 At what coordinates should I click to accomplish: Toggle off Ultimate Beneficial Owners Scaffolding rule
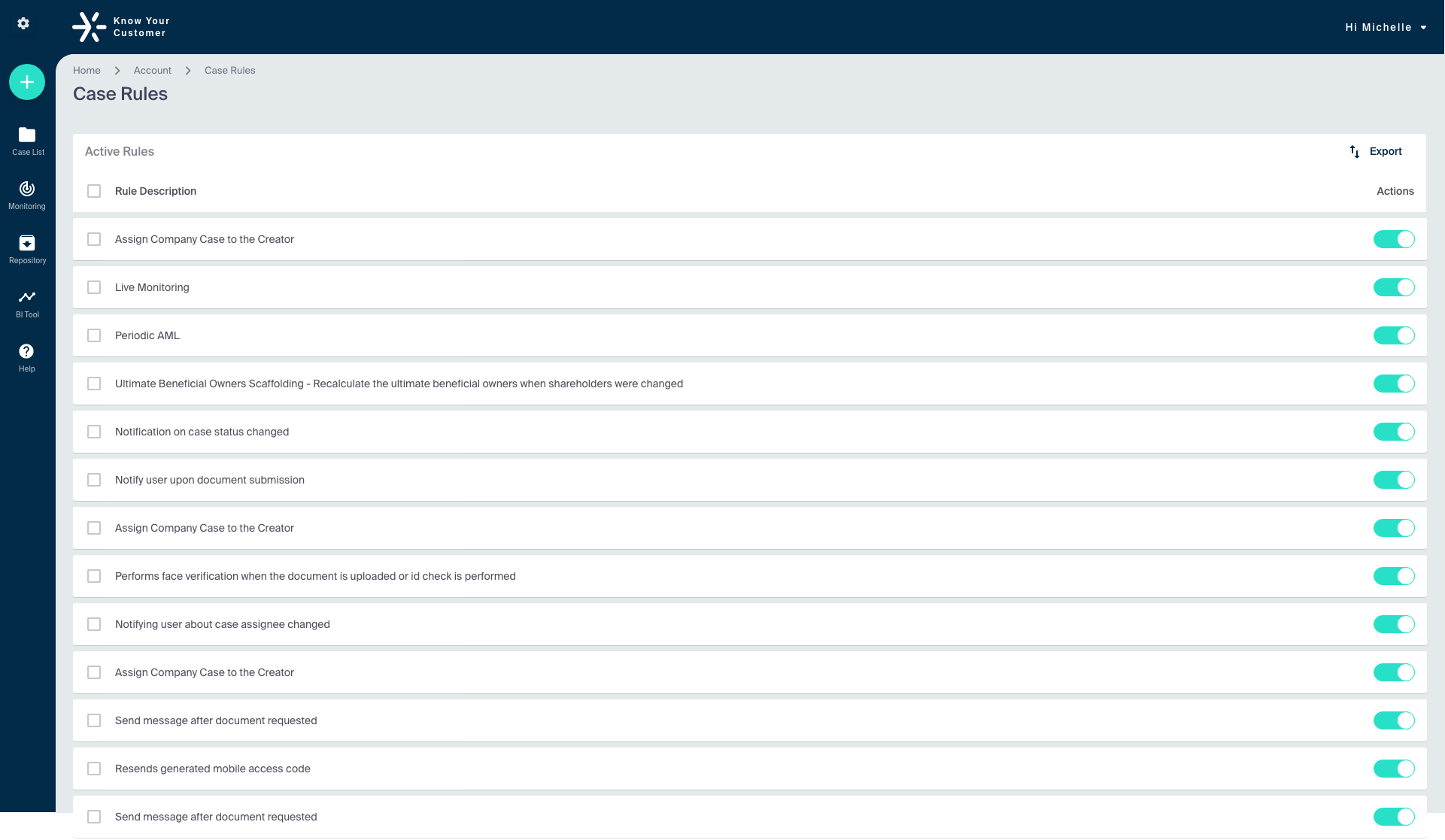pyautogui.click(x=1394, y=384)
